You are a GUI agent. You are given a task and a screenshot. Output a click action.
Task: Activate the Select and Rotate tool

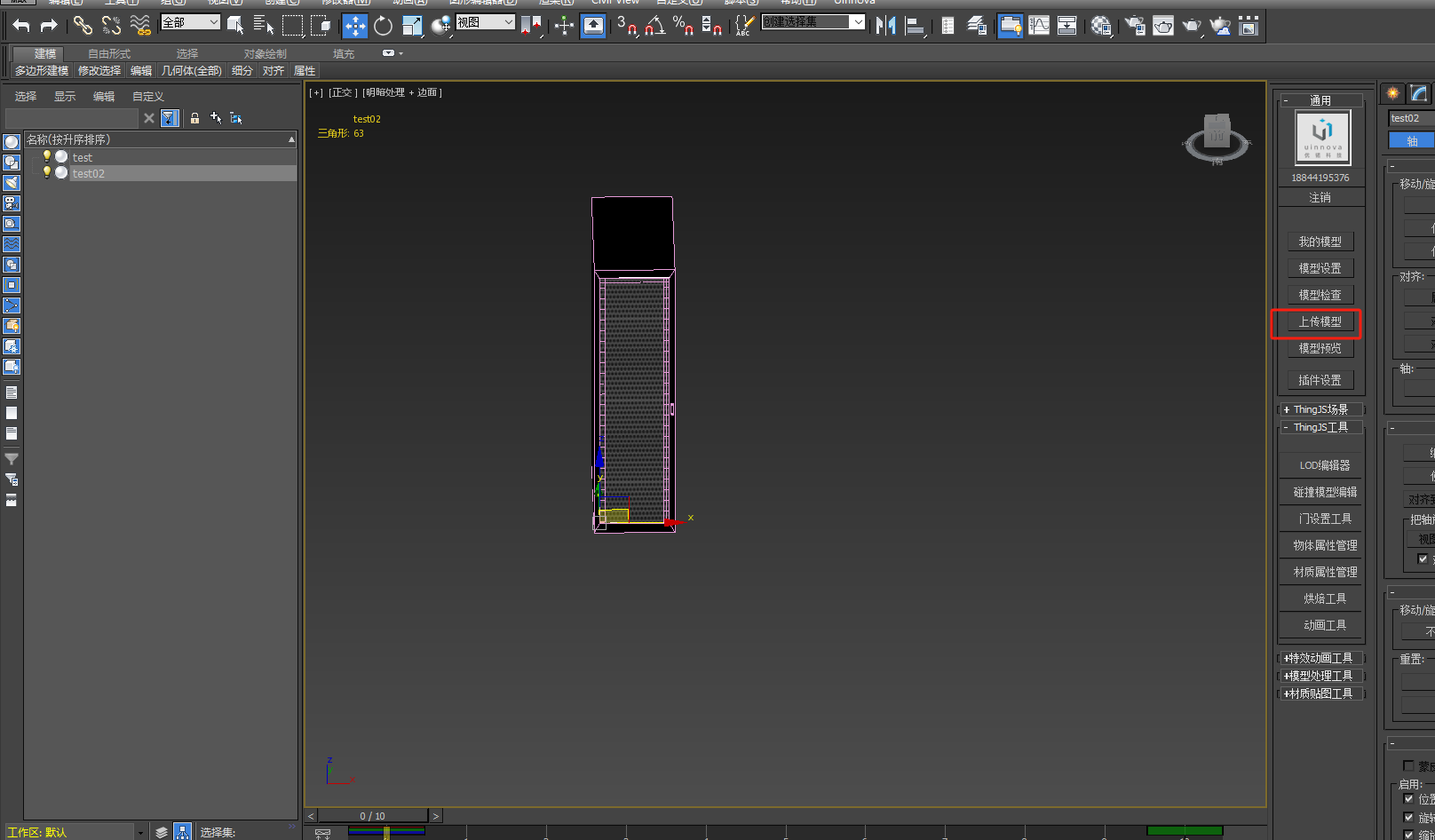coord(383,26)
